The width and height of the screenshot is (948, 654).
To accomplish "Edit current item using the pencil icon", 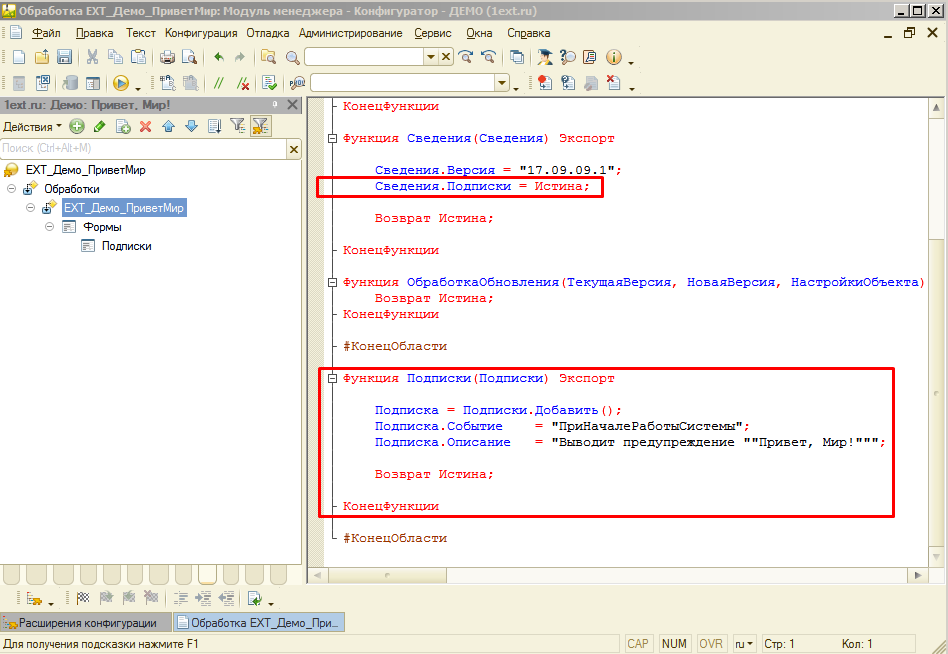I will (99, 127).
